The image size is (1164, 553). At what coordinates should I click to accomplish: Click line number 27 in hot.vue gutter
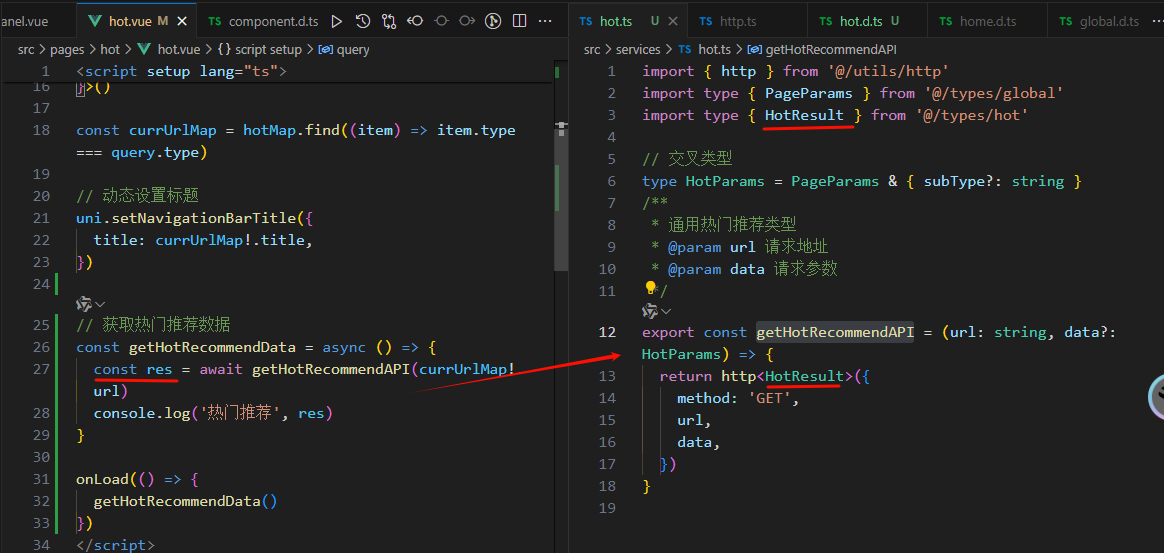click(42, 369)
